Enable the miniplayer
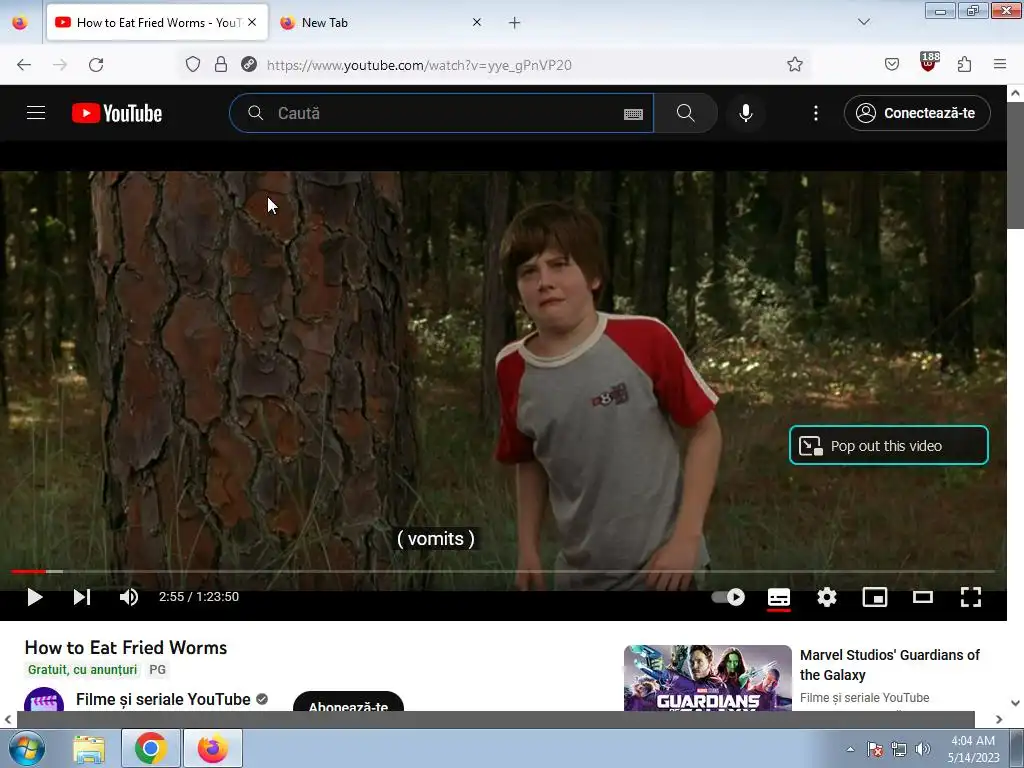 coord(874,597)
